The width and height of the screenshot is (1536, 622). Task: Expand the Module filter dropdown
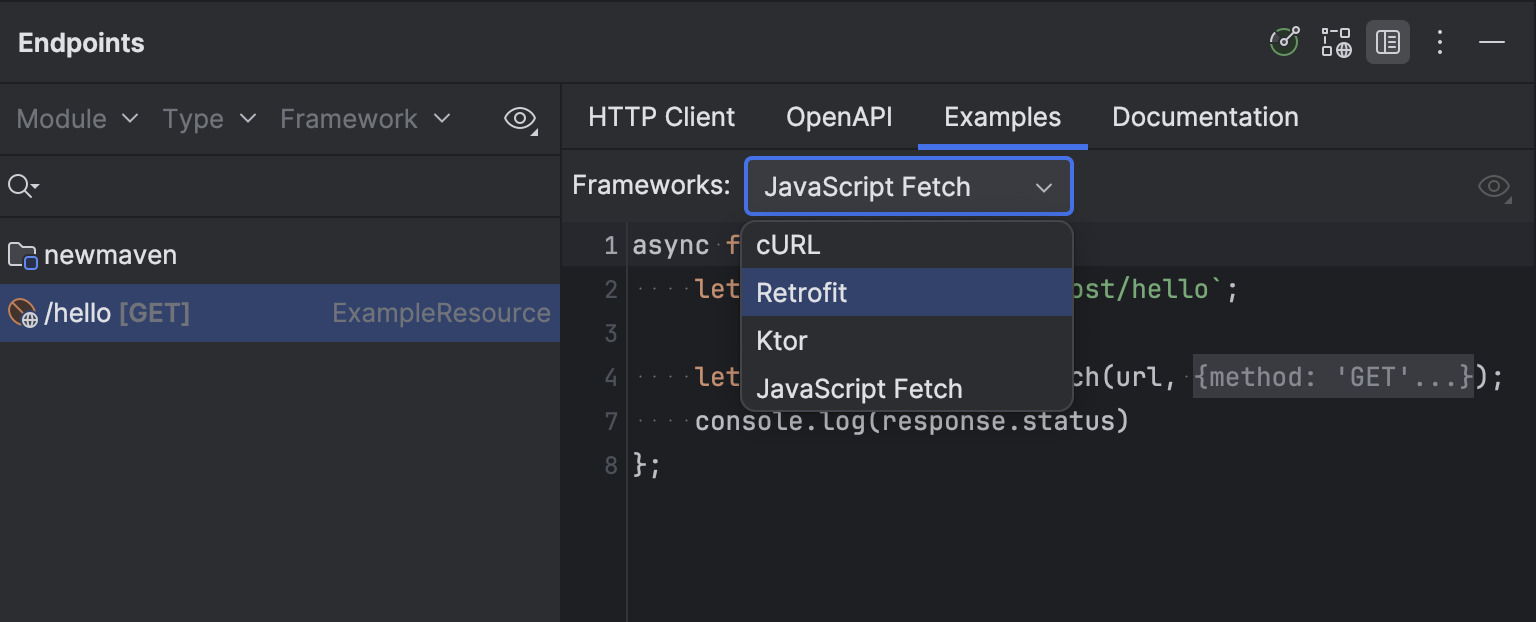click(76, 118)
